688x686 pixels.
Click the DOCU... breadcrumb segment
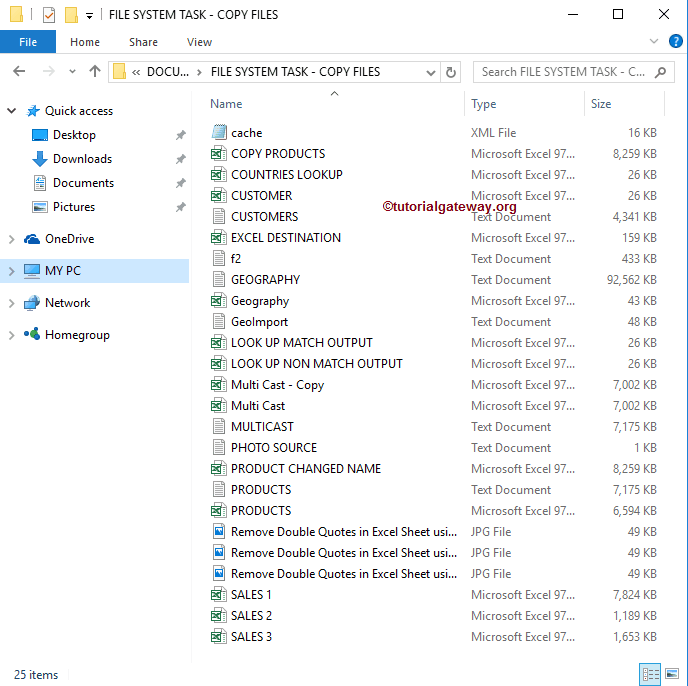point(168,72)
